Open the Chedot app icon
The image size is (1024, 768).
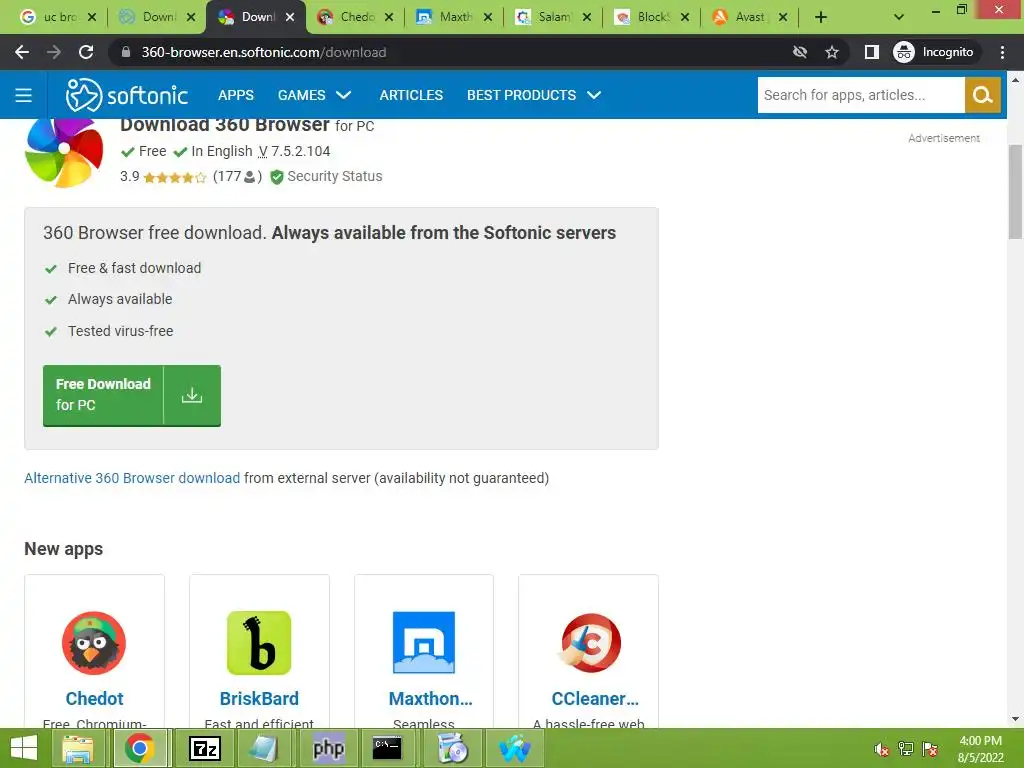click(x=94, y=643)
